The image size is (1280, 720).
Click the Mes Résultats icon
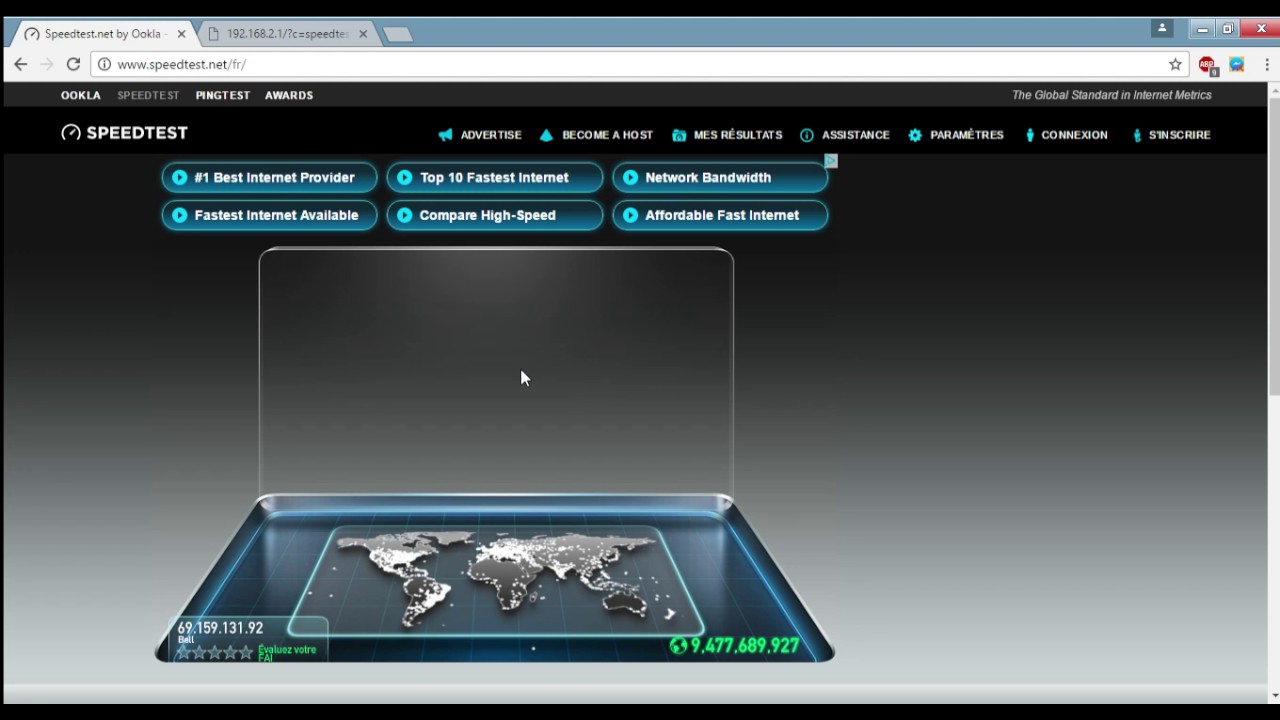(679, 135)
